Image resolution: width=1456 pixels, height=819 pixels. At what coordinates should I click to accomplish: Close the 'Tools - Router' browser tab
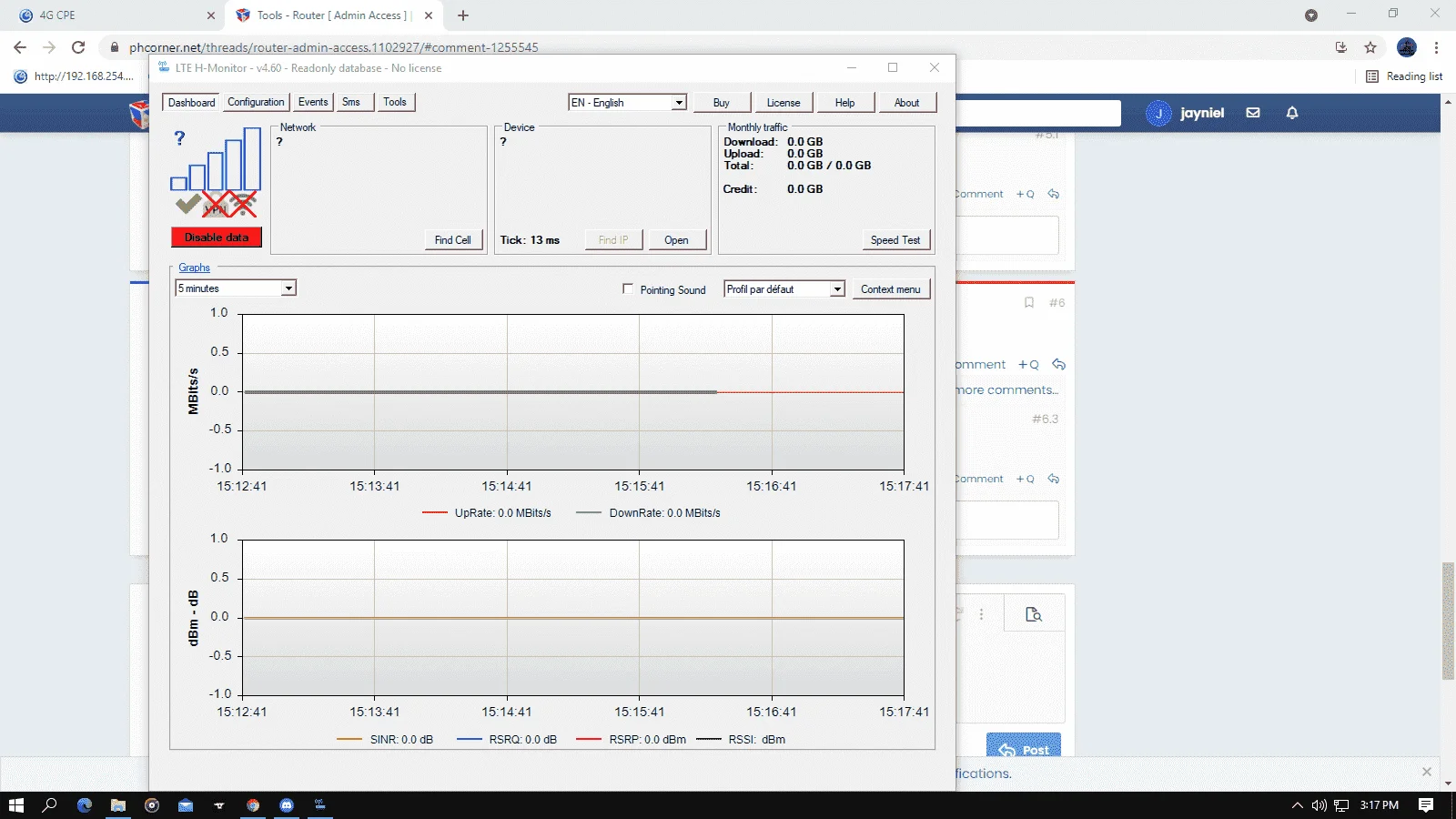coord(429,15)
